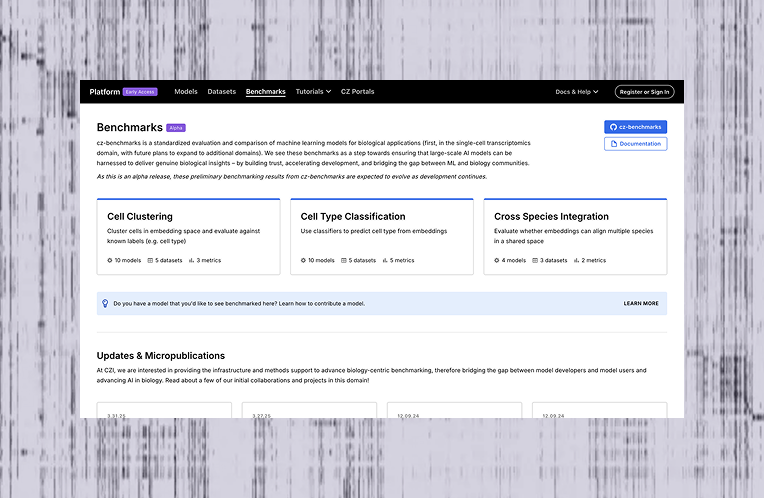
Task: Click the document icon beside Documentation
Action: [612, 144]
